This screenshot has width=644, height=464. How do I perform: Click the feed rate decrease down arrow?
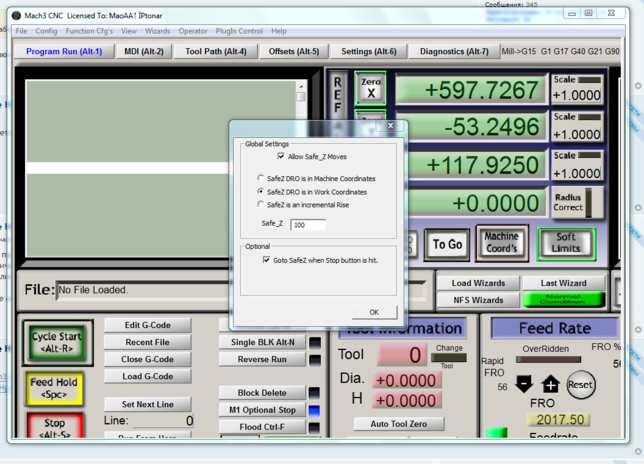coord(524,384)
